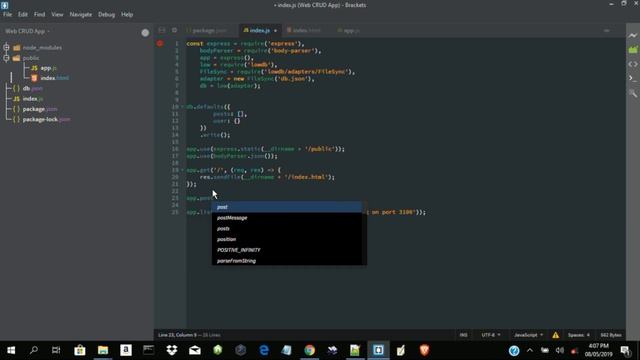Open File Explorer from the taskbar
Screen dimensions: 640x360
[103, 350]
